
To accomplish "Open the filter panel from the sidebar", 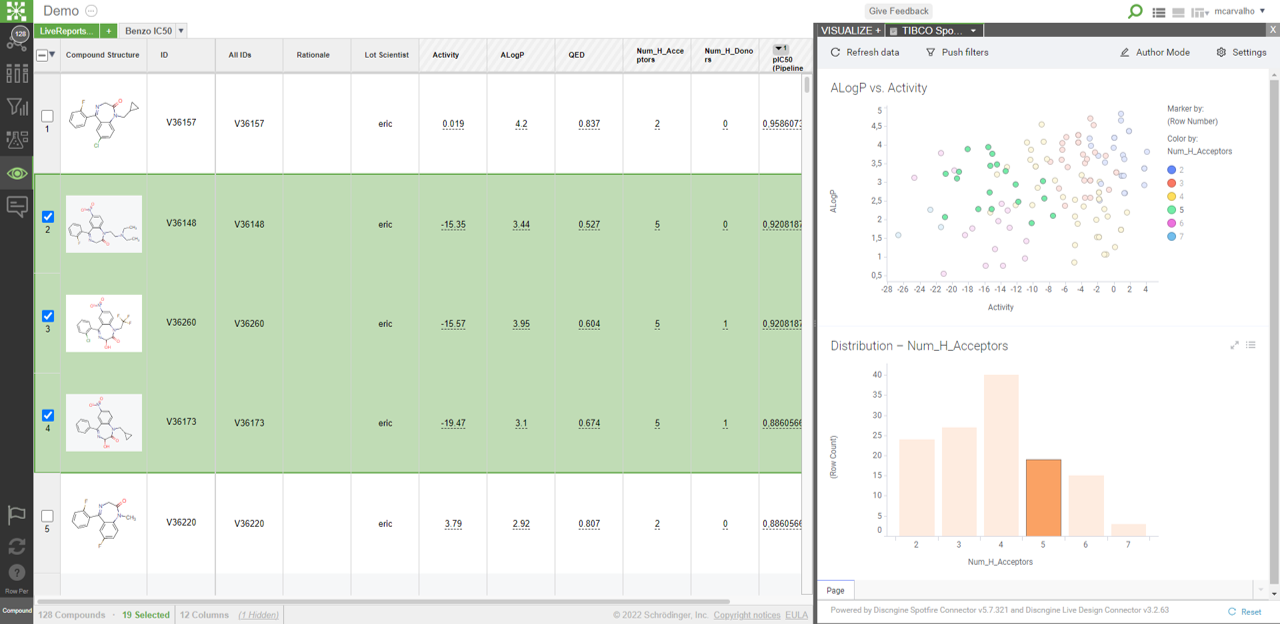I will tap(17, 107).
